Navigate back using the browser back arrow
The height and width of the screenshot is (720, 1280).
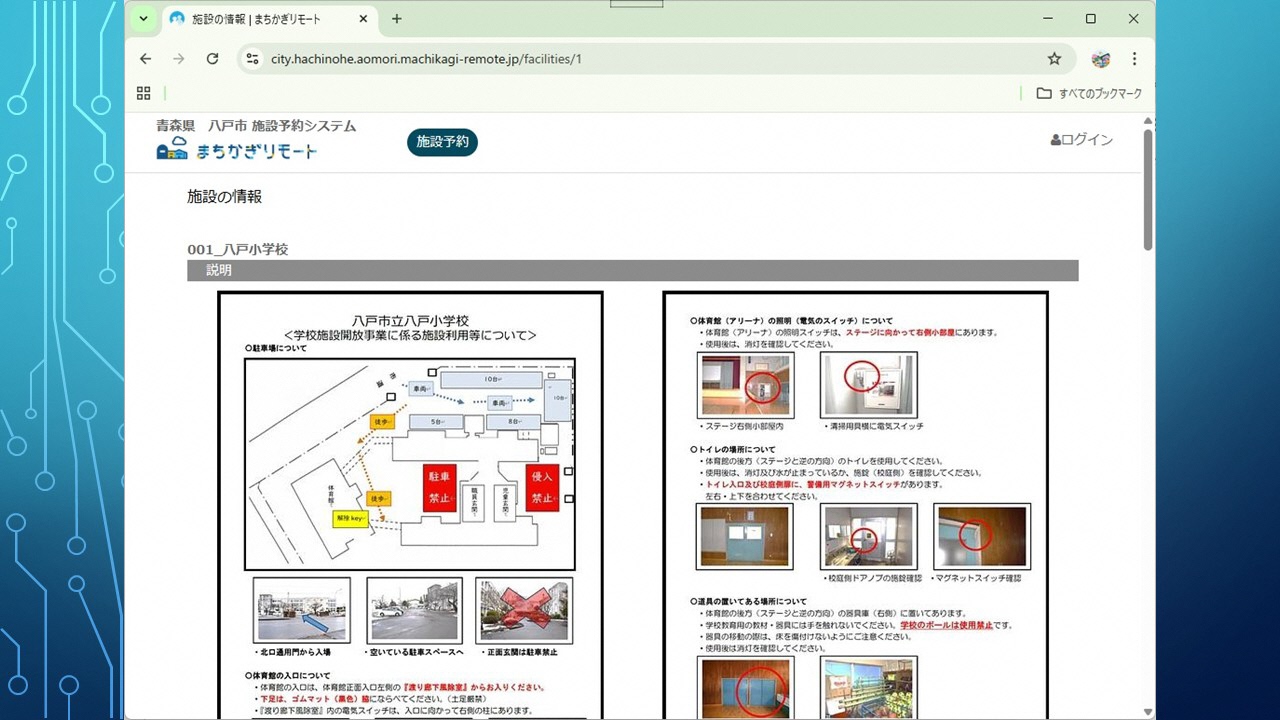[x=145, y=59]
